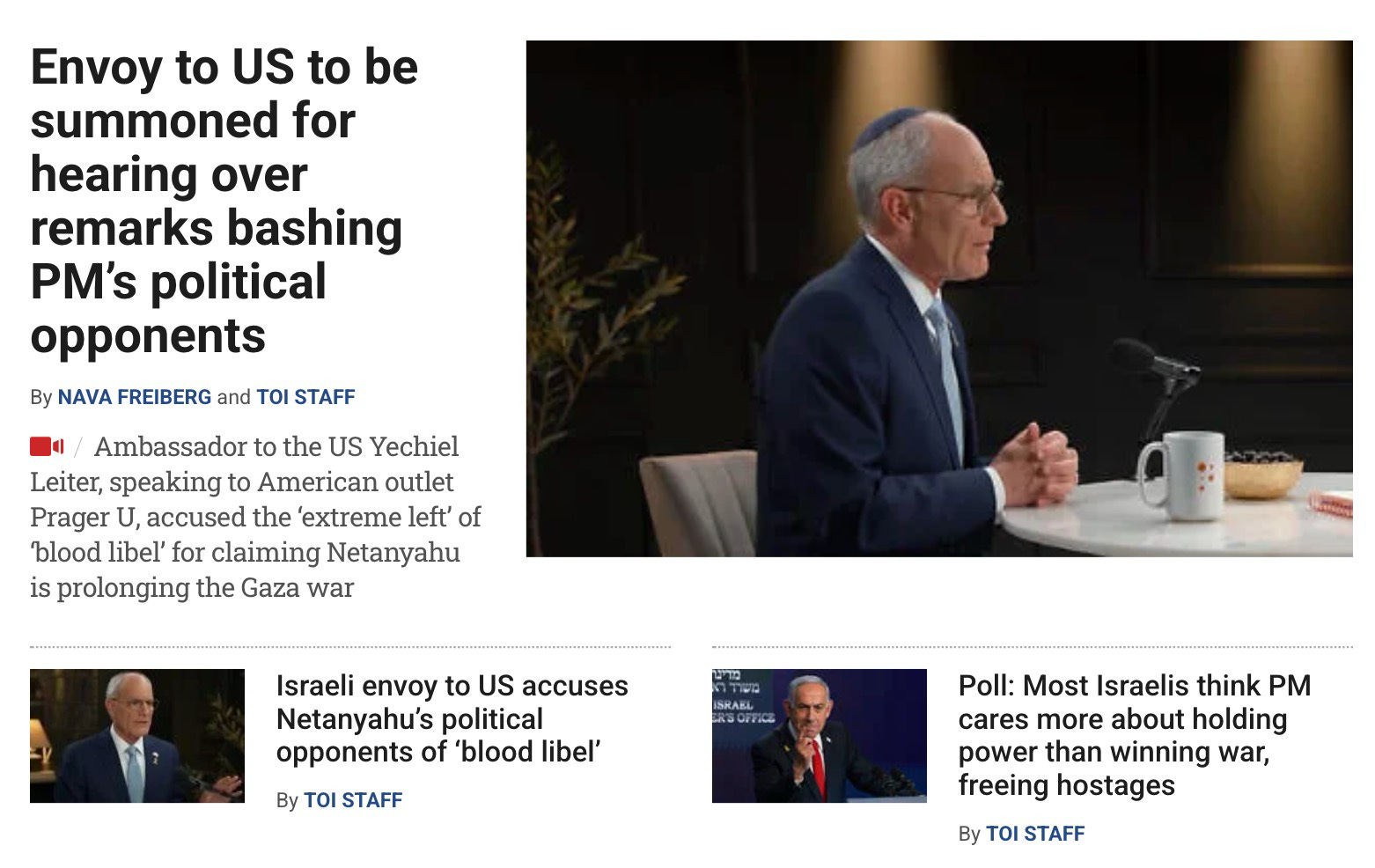Viewport: 1375px width, 868px height.
Task: Click 'opponents of blood libel' headline line
Action: coord(438,752)
